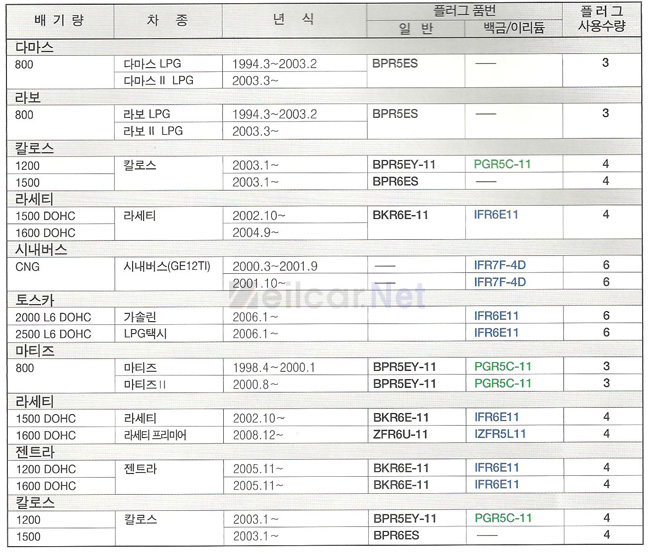Click 2005.11~ in the 1200 DOHC row

[x=258, y=469]
